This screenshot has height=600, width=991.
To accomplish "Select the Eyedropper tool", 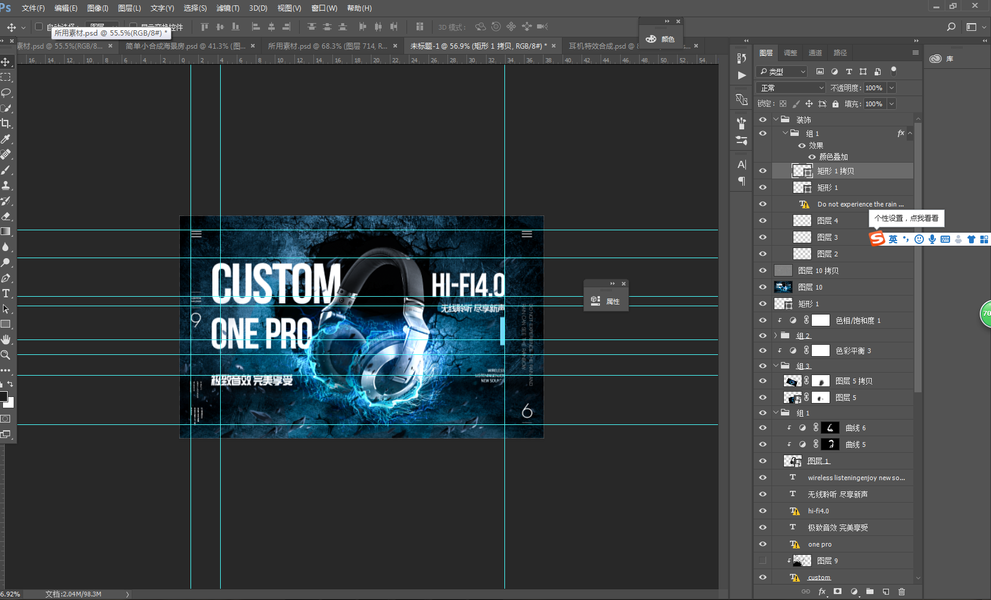I will point(6,139).
